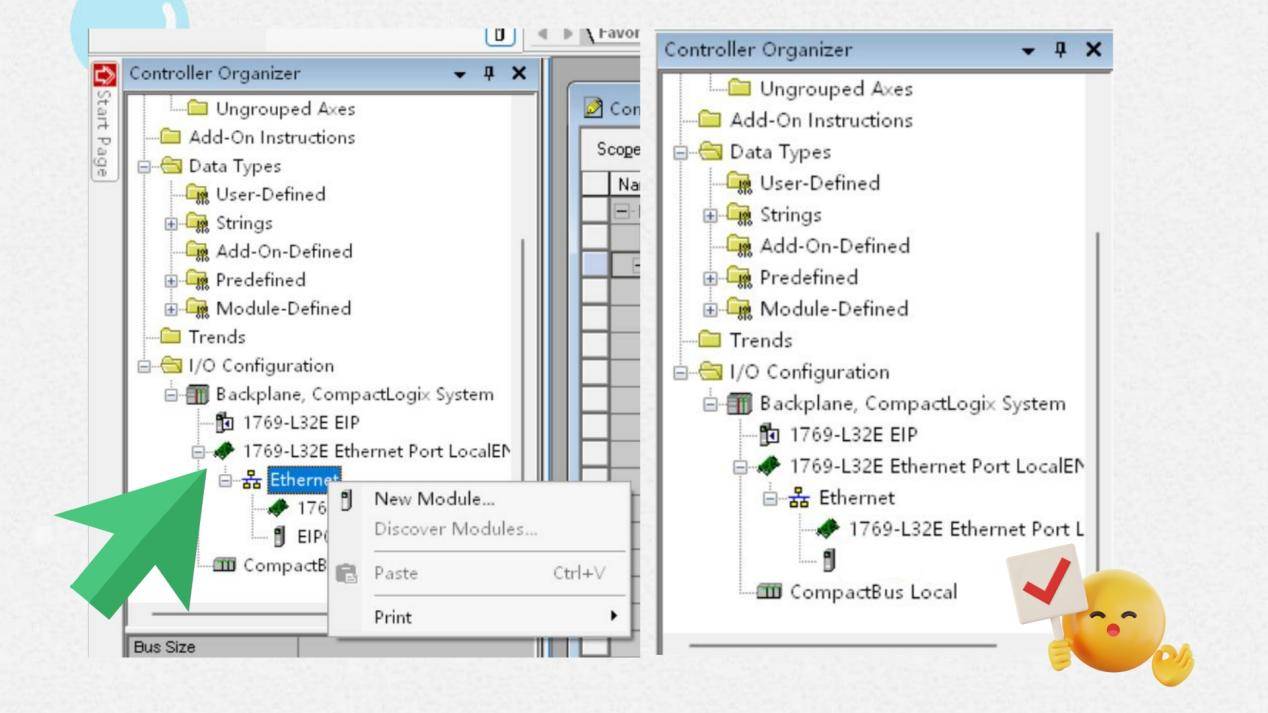The height and width of the screenshot is (713, 1268).
Task: Collapse I/O Configuration in the left organizer
Action: [143, 367]
